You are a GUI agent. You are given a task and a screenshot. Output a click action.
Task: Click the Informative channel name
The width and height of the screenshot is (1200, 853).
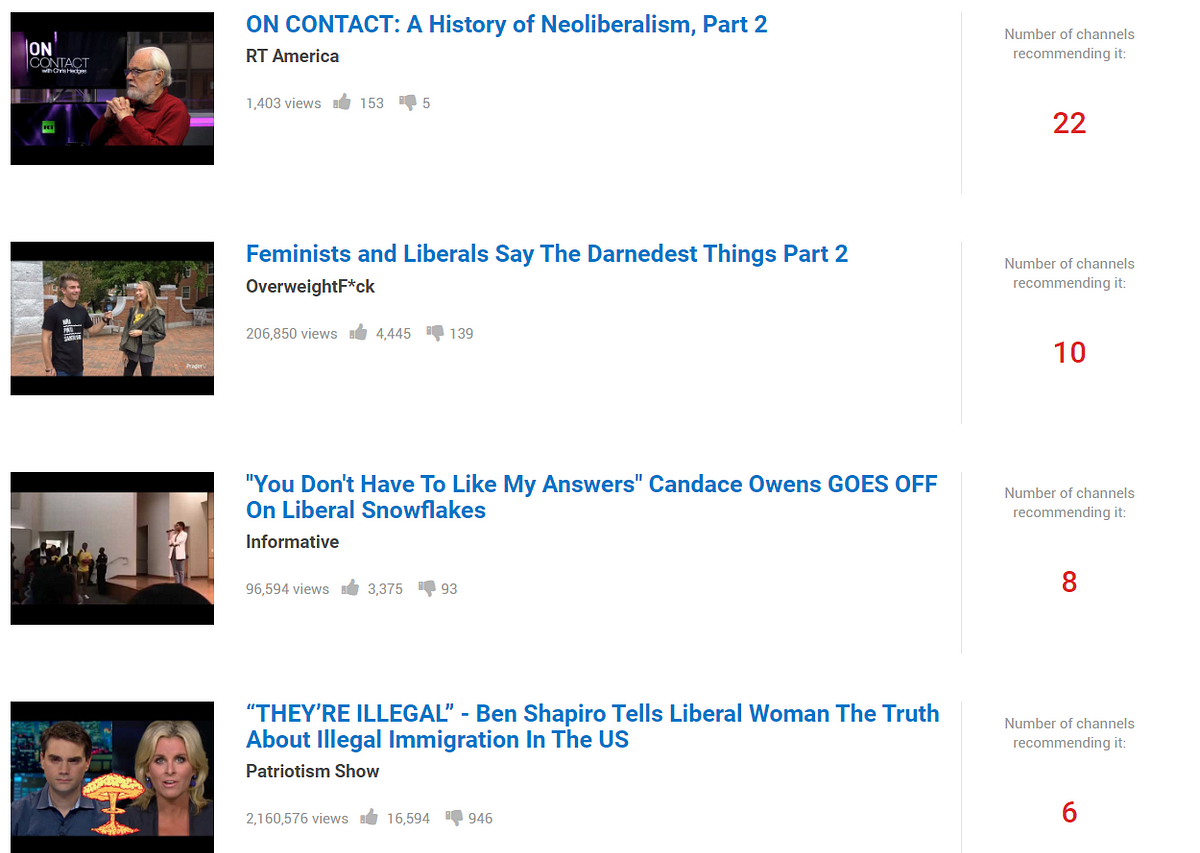point(292,542)
